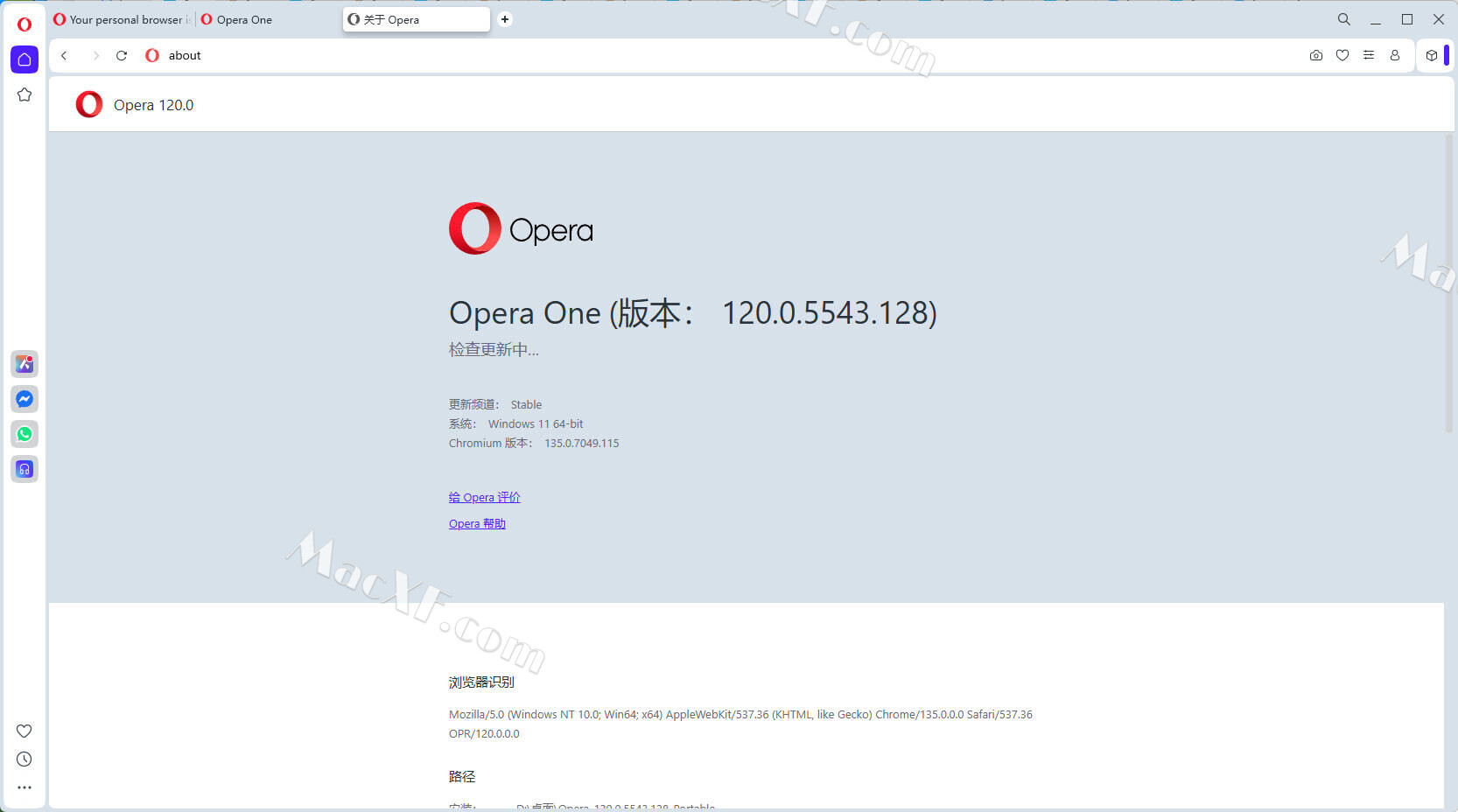Open Bookmarks star icon in sidebar
Image resolution: width=1458 pixels, height=812 pixels.
25,94
